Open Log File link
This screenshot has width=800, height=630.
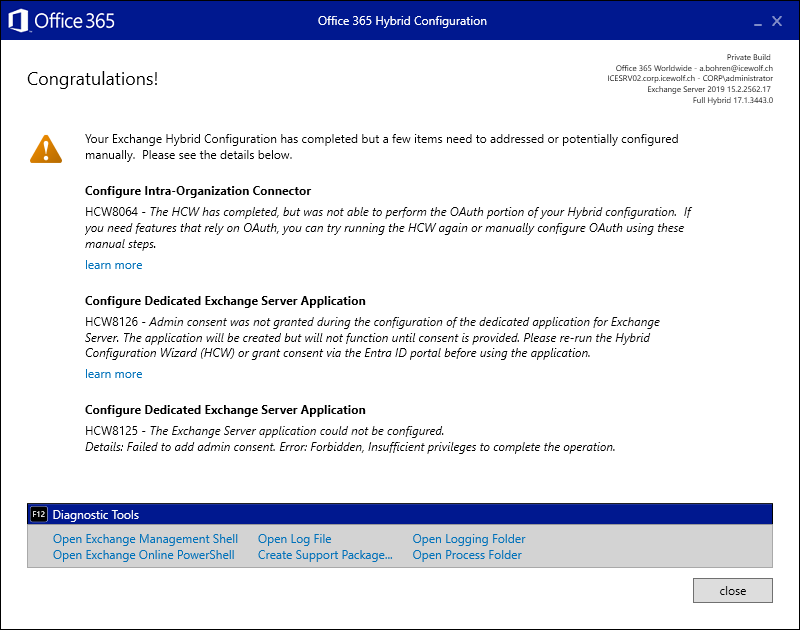294,539
